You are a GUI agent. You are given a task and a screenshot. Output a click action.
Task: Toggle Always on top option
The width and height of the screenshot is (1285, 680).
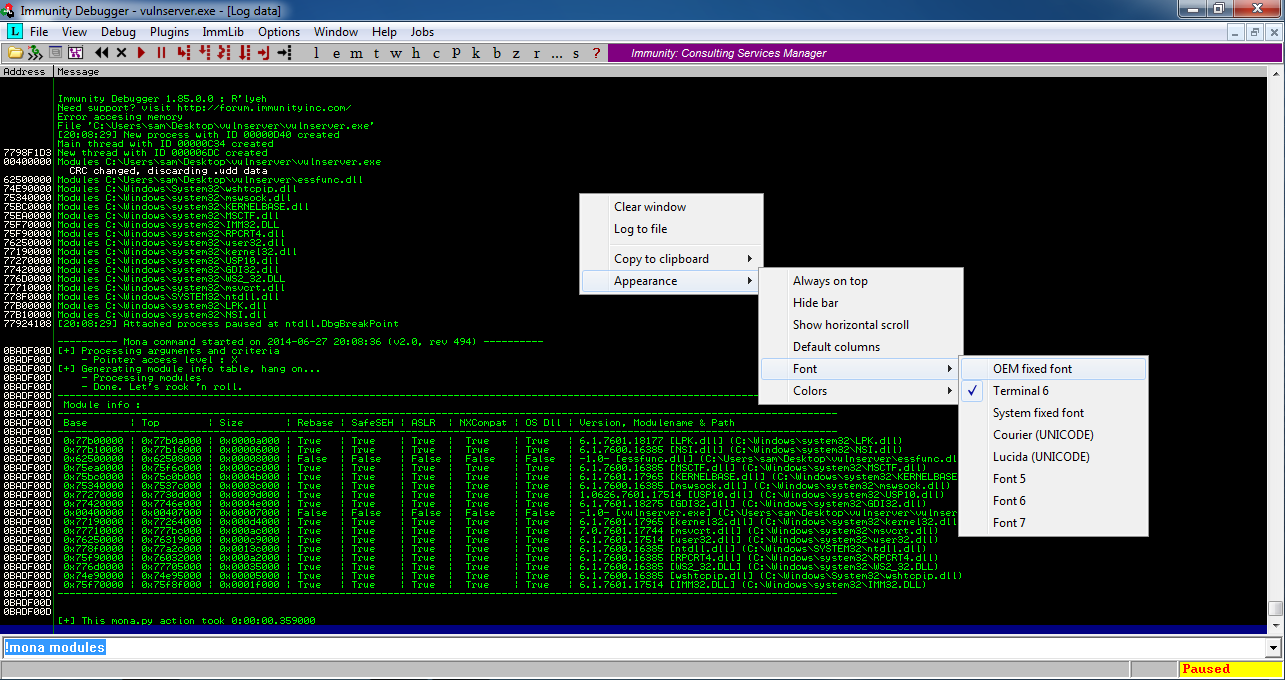pyautogui.click(x=830, y=281)
